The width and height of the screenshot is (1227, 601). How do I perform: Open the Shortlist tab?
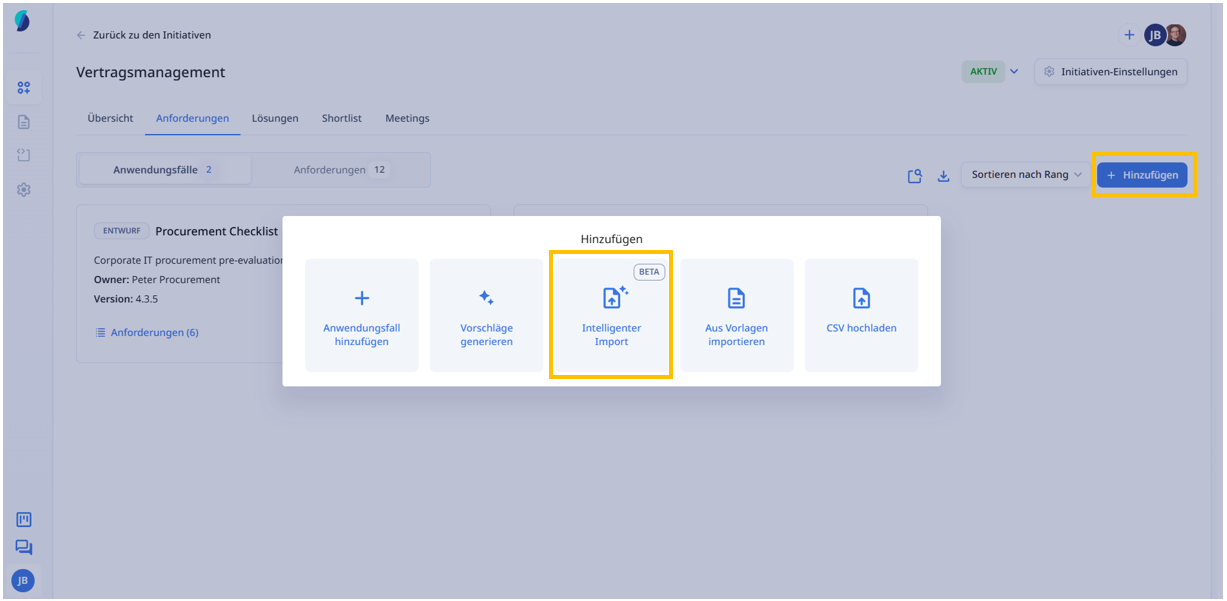(x=341, y=118)
